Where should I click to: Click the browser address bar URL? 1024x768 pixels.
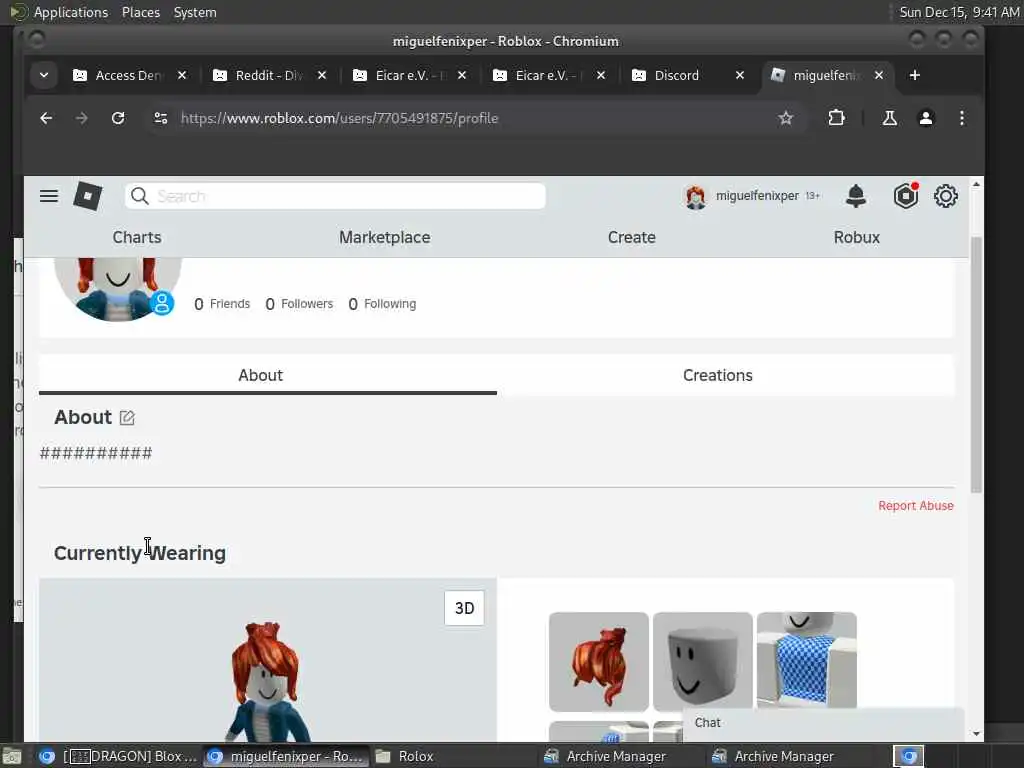click(339, 118)
